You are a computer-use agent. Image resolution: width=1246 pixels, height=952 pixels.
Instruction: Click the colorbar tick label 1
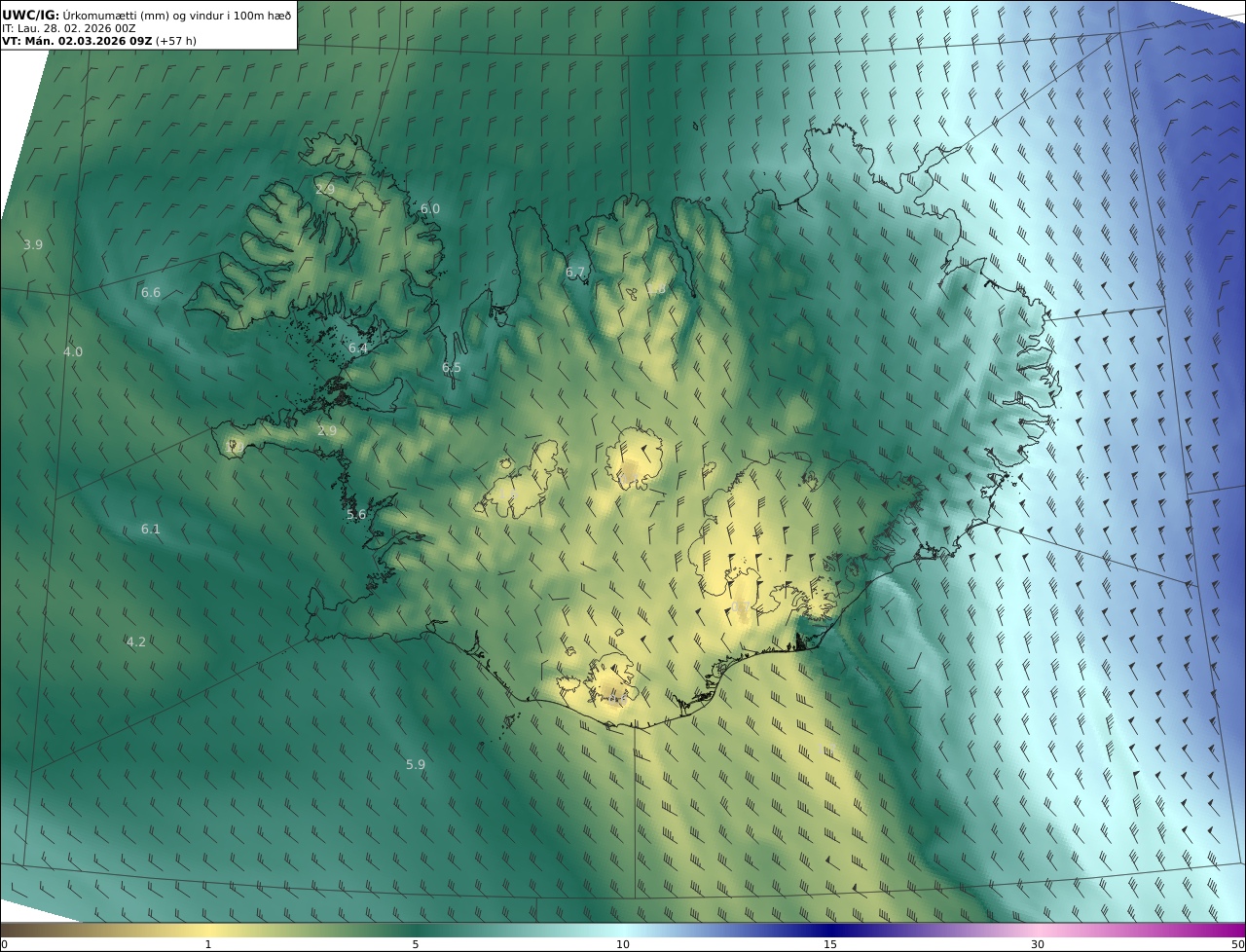pyautogui.click(x=208, y=945)
